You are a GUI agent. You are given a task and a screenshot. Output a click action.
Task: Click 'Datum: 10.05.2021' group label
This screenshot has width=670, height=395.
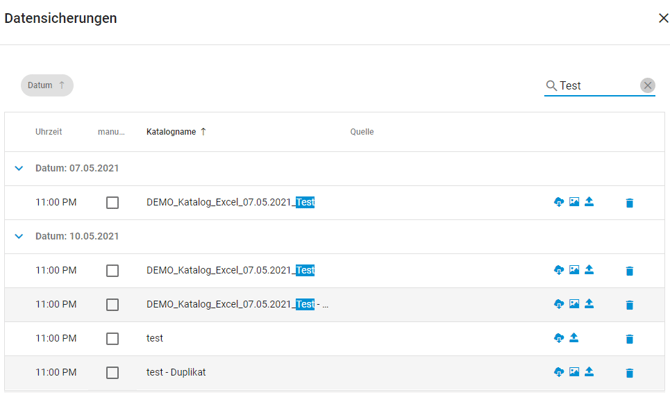[x=77, y=236]
